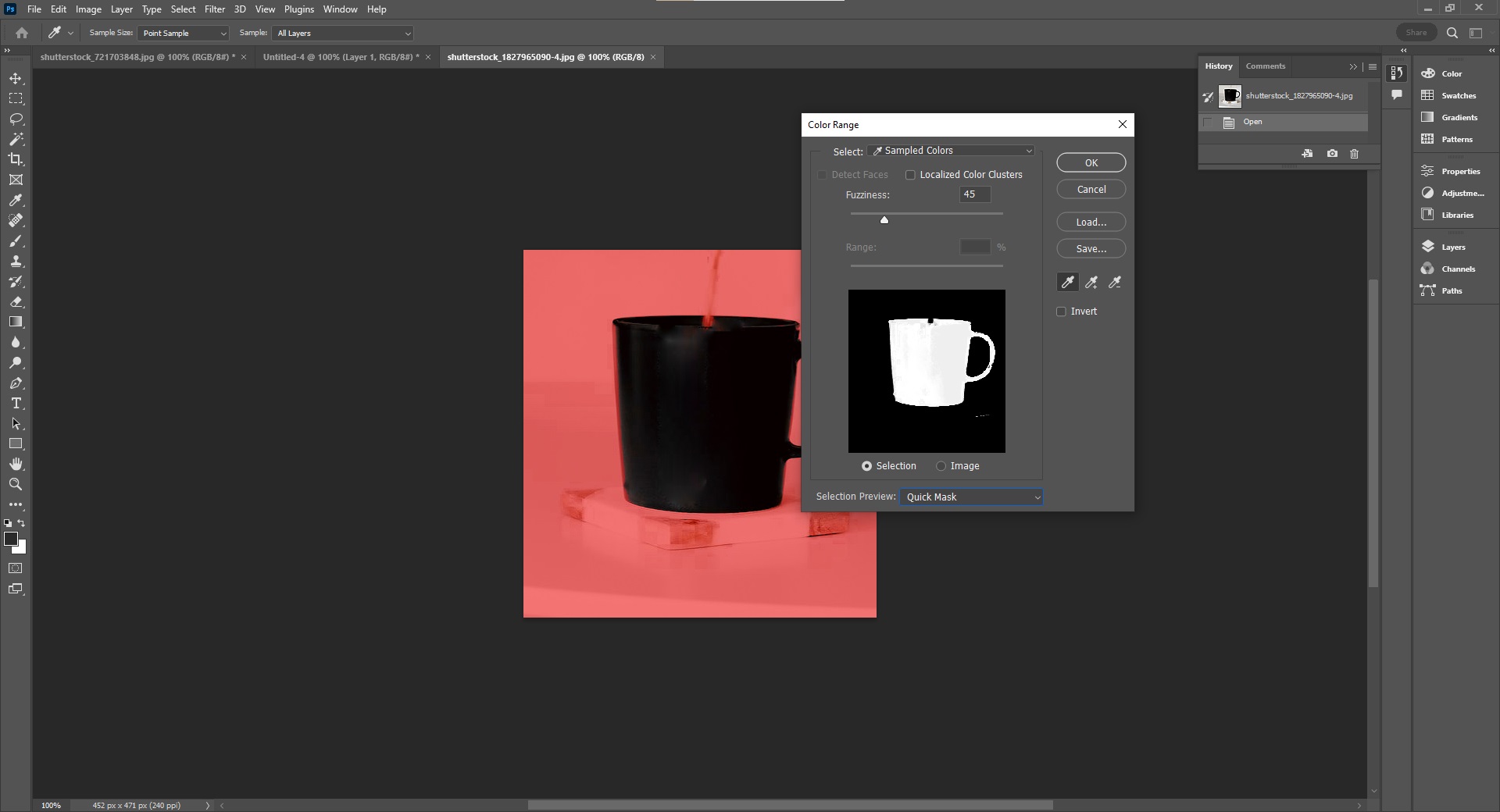
Task: Click the Fuzziness slider handle
Action: tap(884, 220)
